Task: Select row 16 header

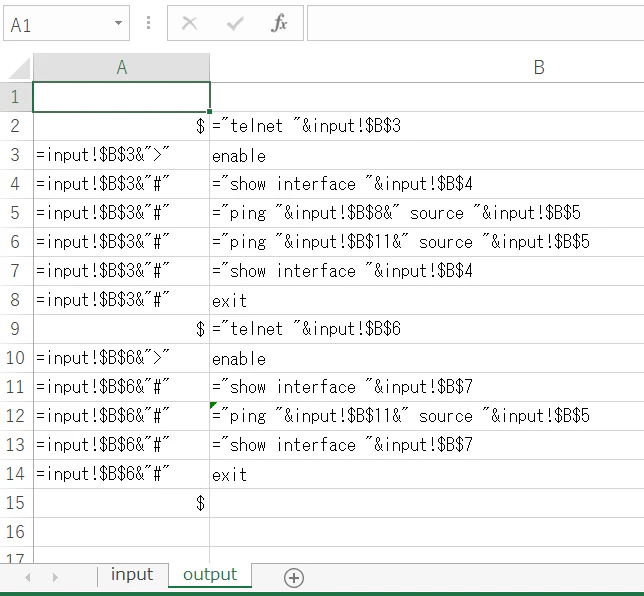Action: (x=16, y=532)
